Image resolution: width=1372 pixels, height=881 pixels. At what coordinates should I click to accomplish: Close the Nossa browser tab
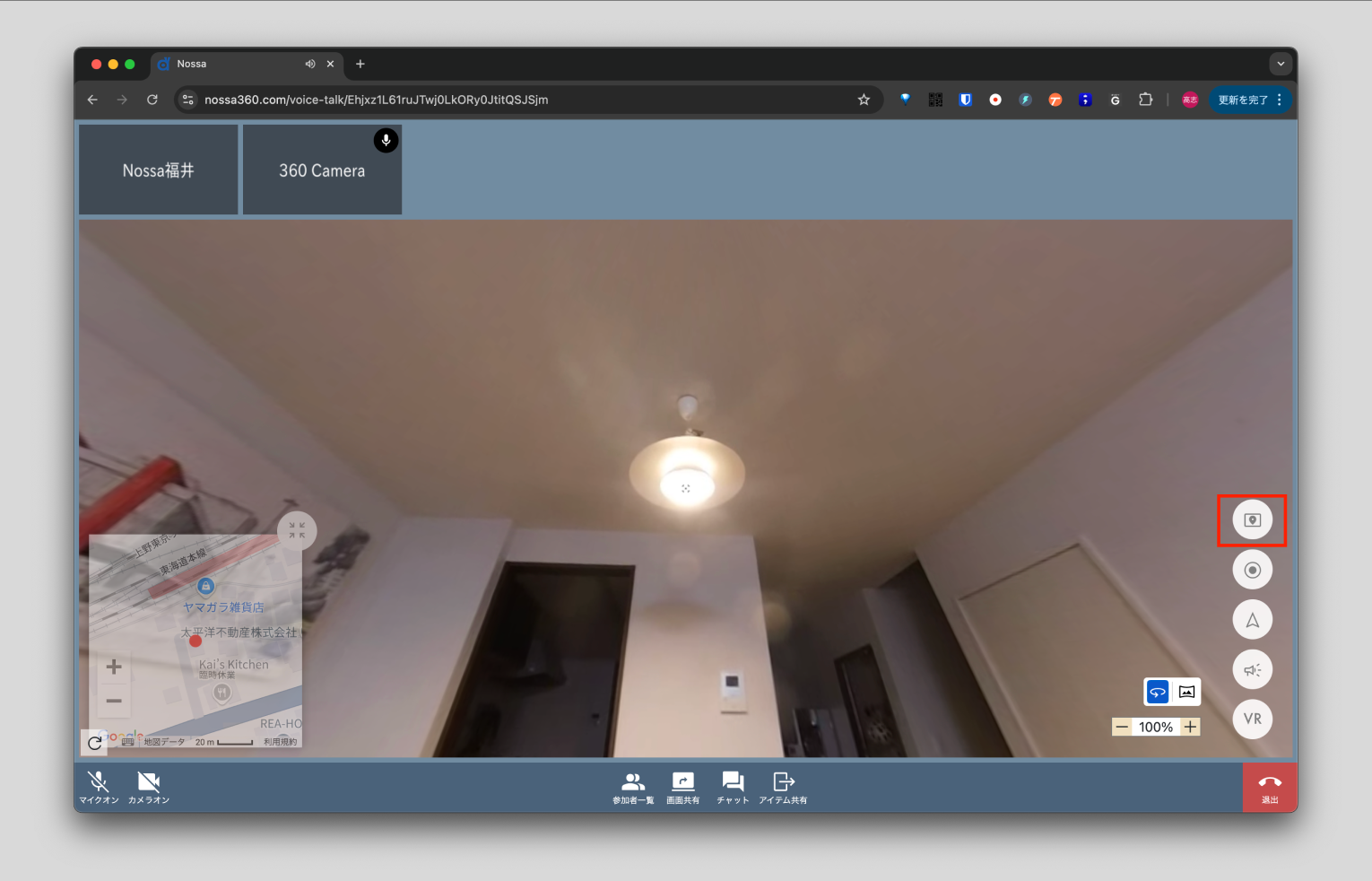tap(330, 65)
